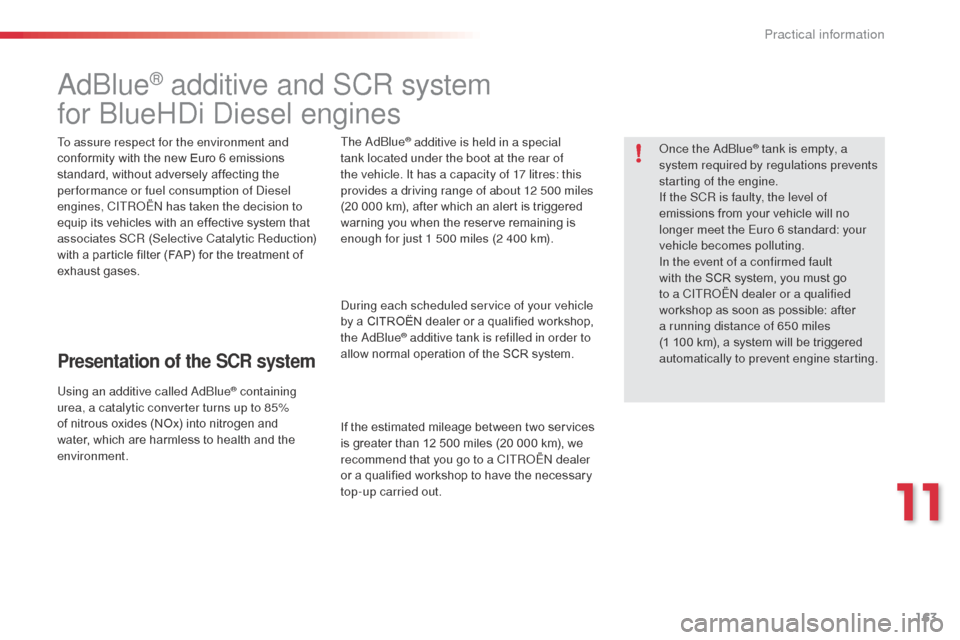Click the line 'of nitrous oxides (NOx) into nitrogen and'
960x640 pixels.
[x=167, y=424]
